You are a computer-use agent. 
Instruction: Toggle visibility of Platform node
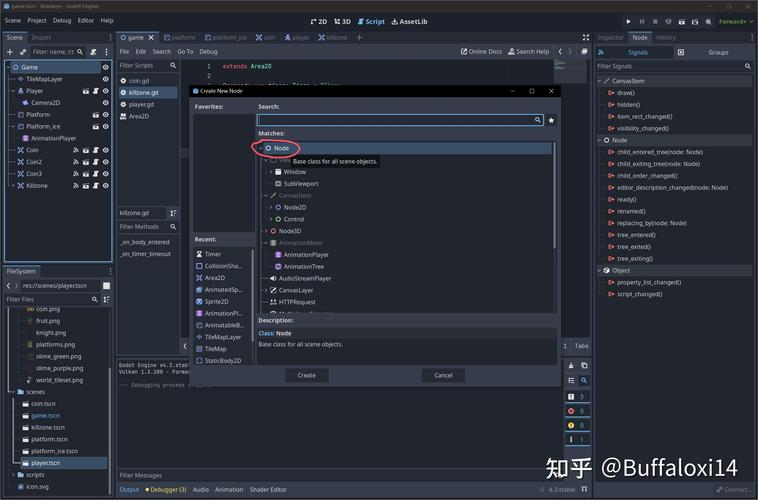105,115
